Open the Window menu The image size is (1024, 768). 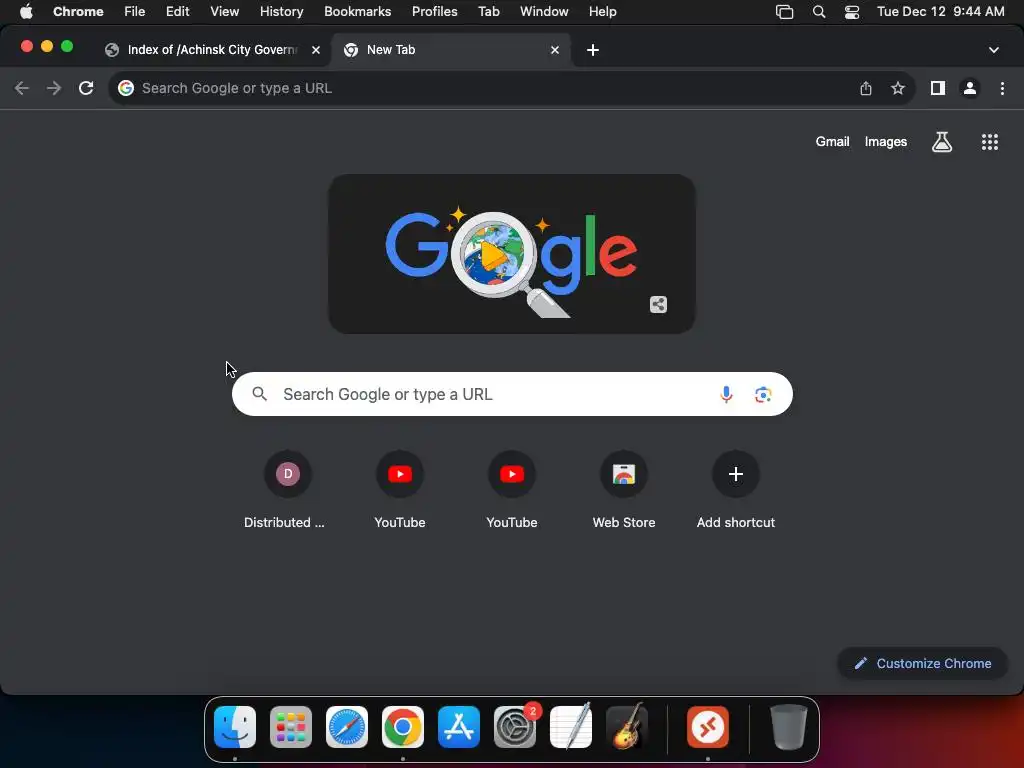coord(544,11)
